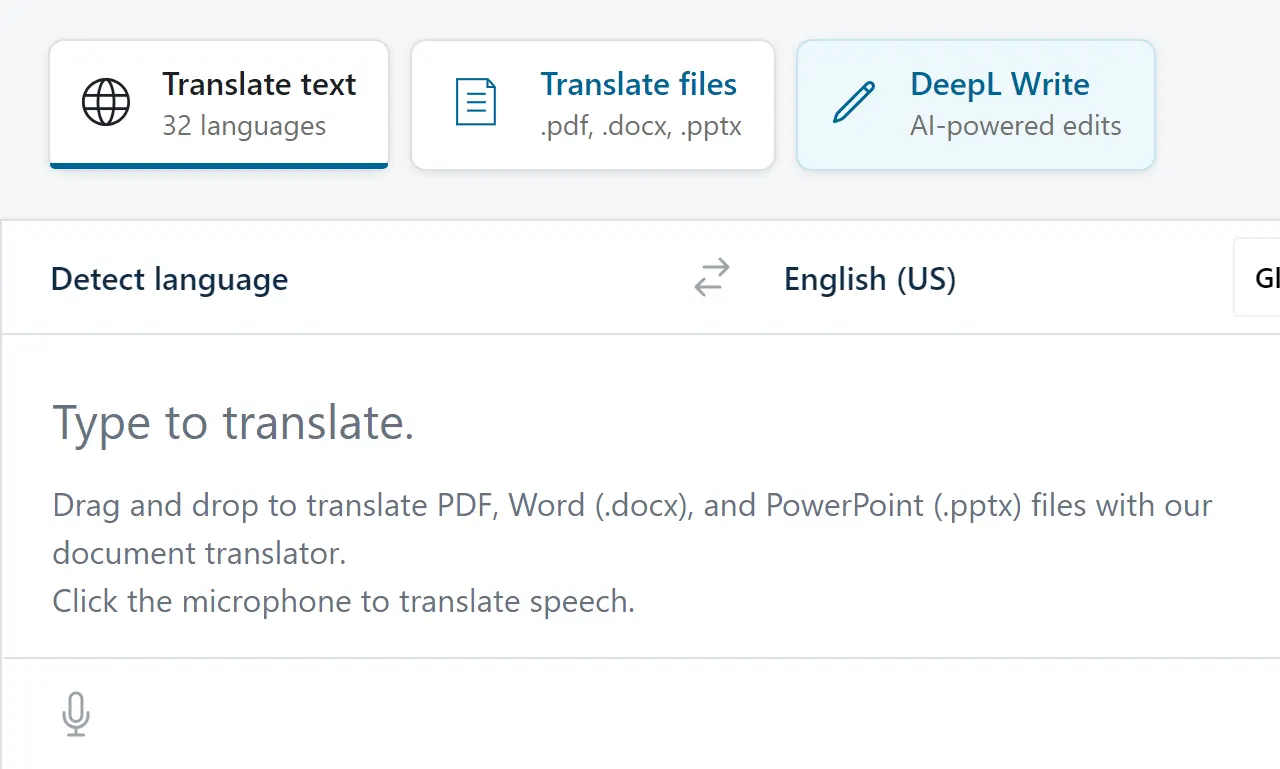The image size is (1280, 769).
Task: Click the globe icon on Translate text
Action: tap(106, 102)
